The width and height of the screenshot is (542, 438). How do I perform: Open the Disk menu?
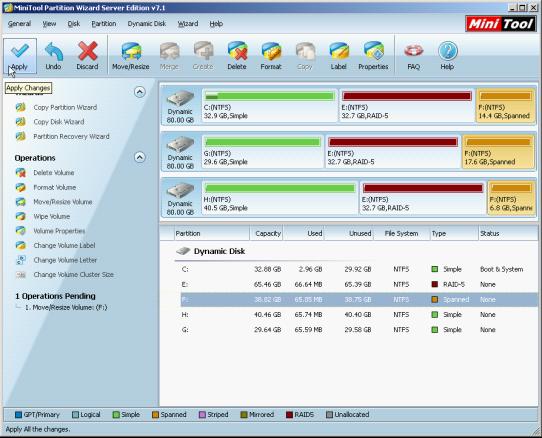click(74, 24)
